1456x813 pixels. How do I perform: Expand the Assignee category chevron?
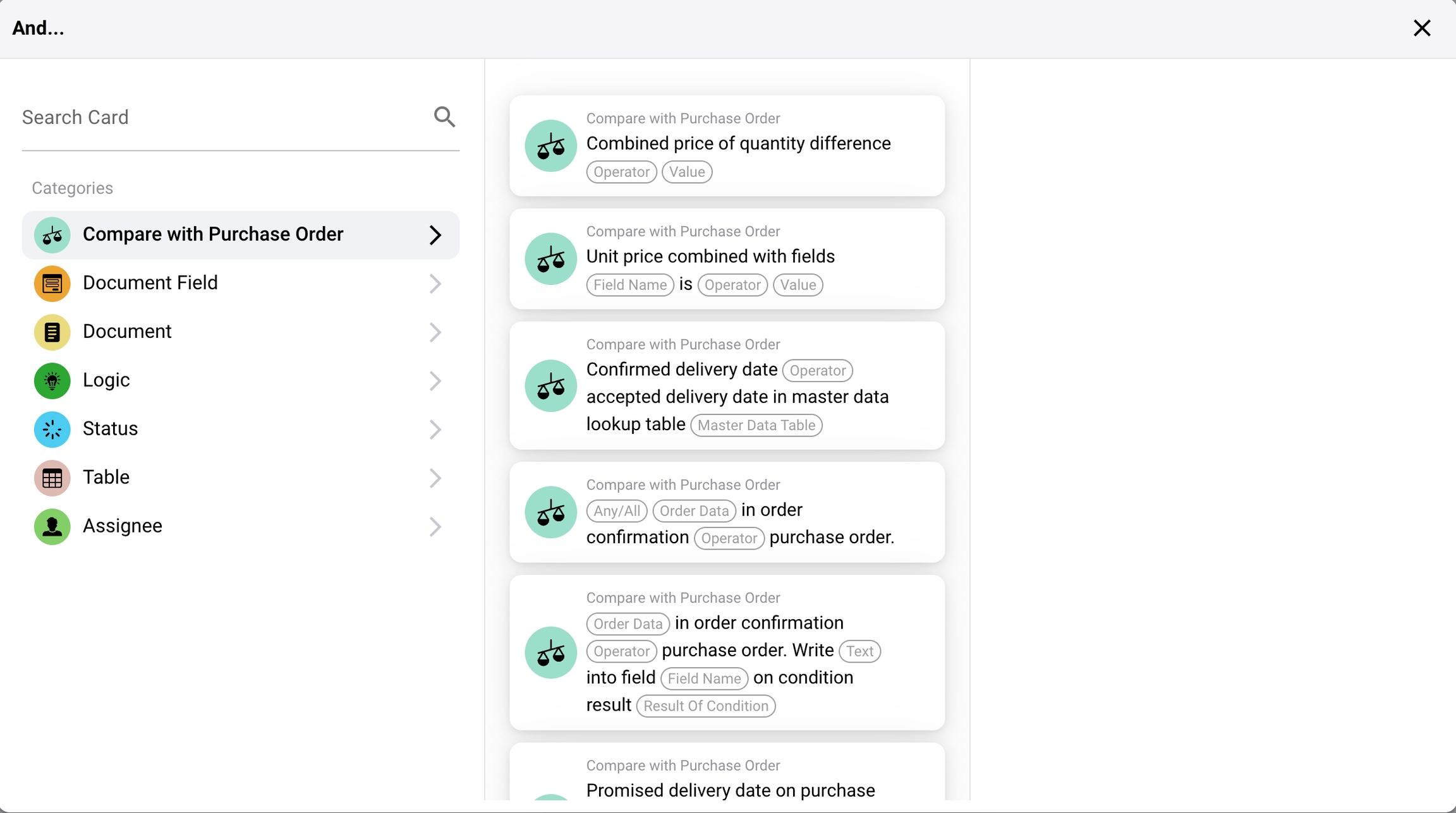click(x=435, y=527)
